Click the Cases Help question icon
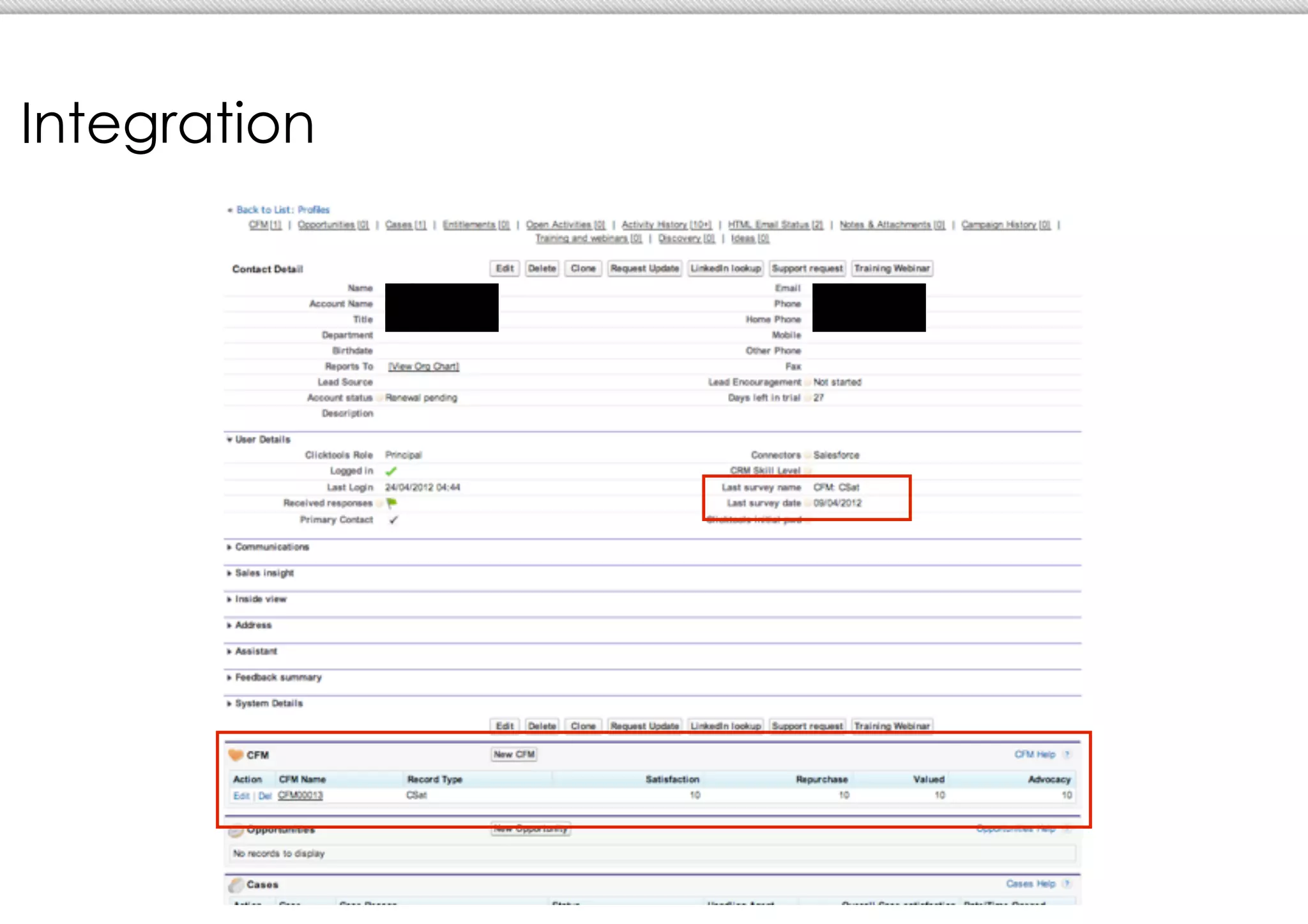This screenshot has height=924, width=1308. [x=1067, y=884]
